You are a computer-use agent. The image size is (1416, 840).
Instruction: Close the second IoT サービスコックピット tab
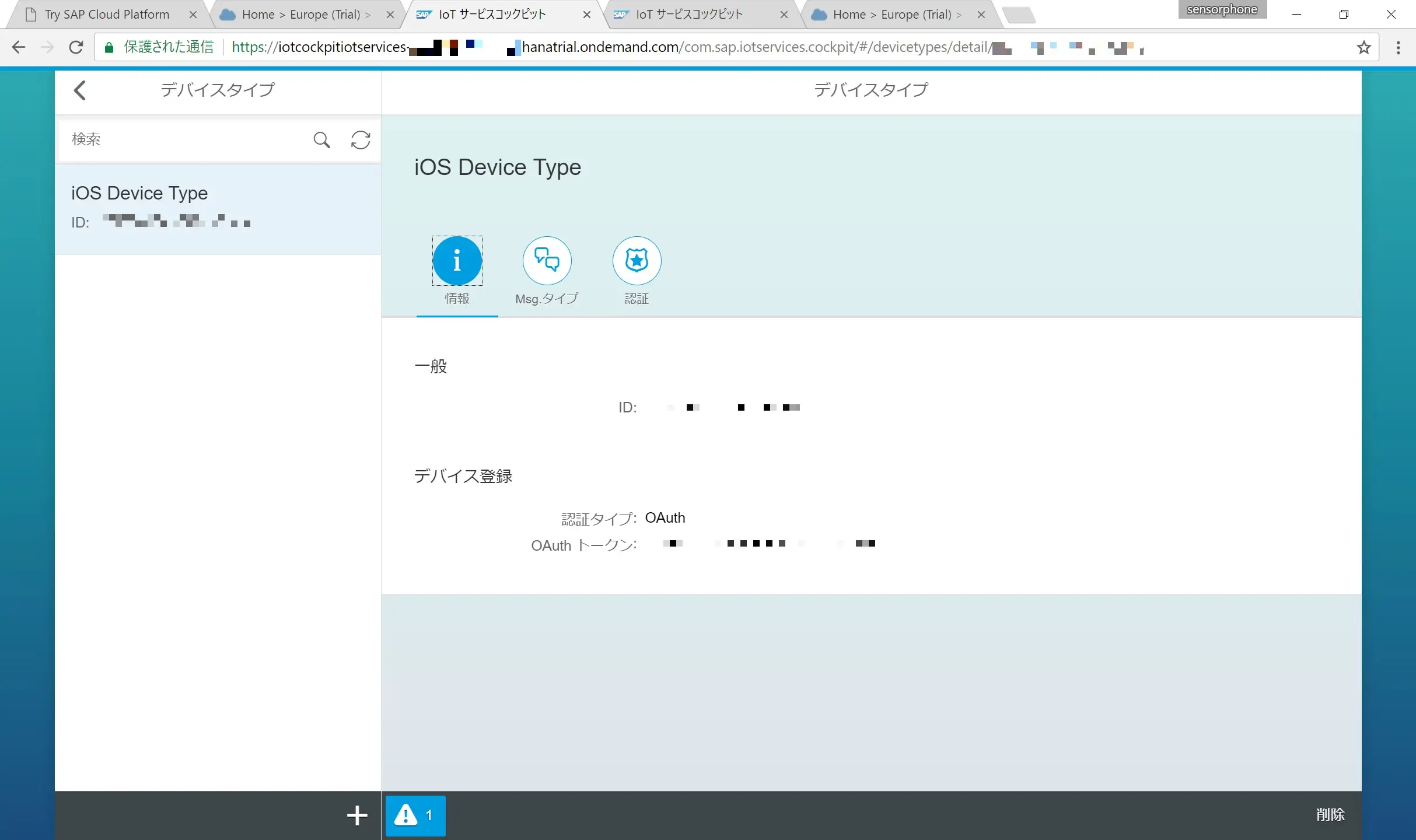(784, 15)
